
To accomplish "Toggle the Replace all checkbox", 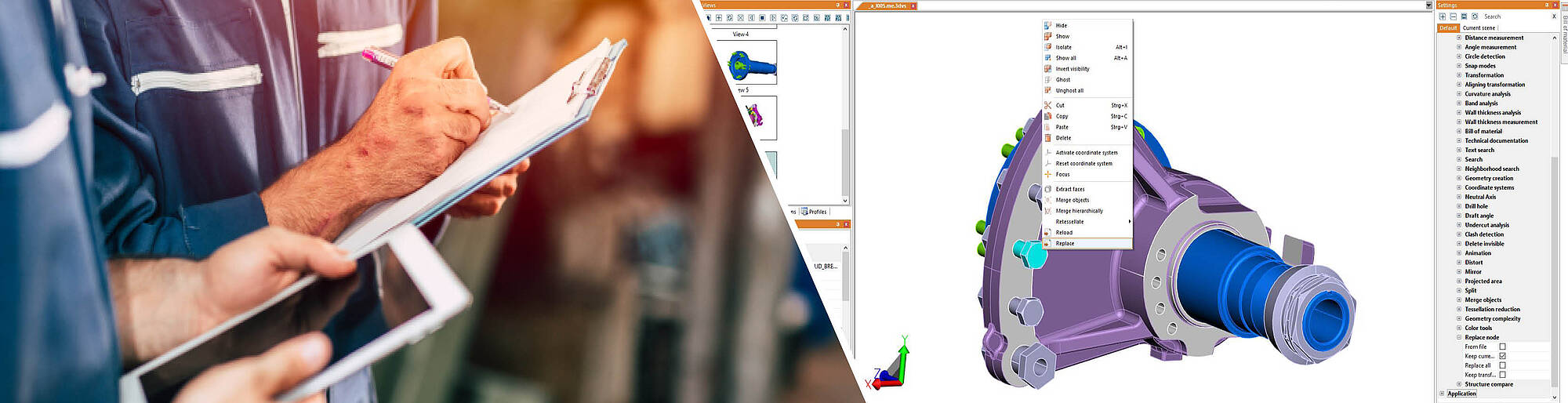I will point(1502,365).
